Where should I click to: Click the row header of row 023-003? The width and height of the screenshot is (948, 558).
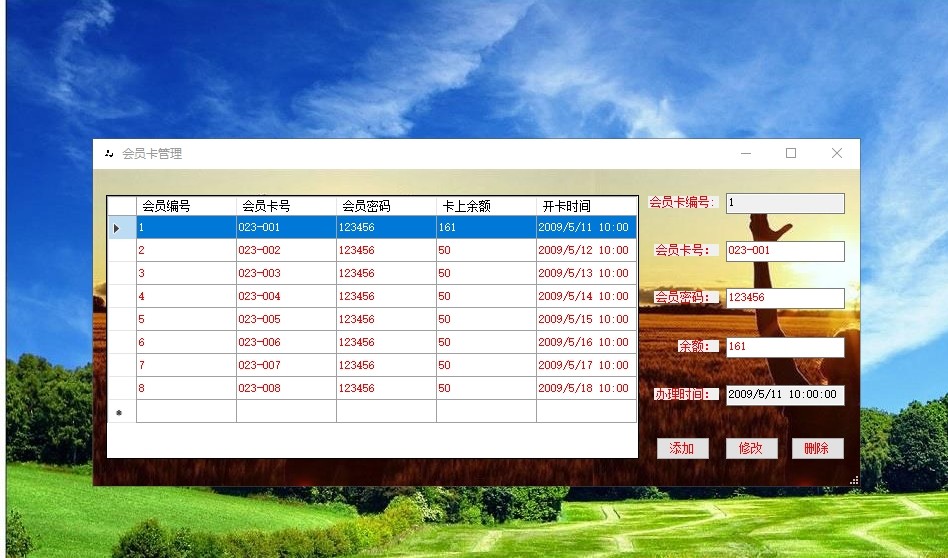tap(122, 273)
